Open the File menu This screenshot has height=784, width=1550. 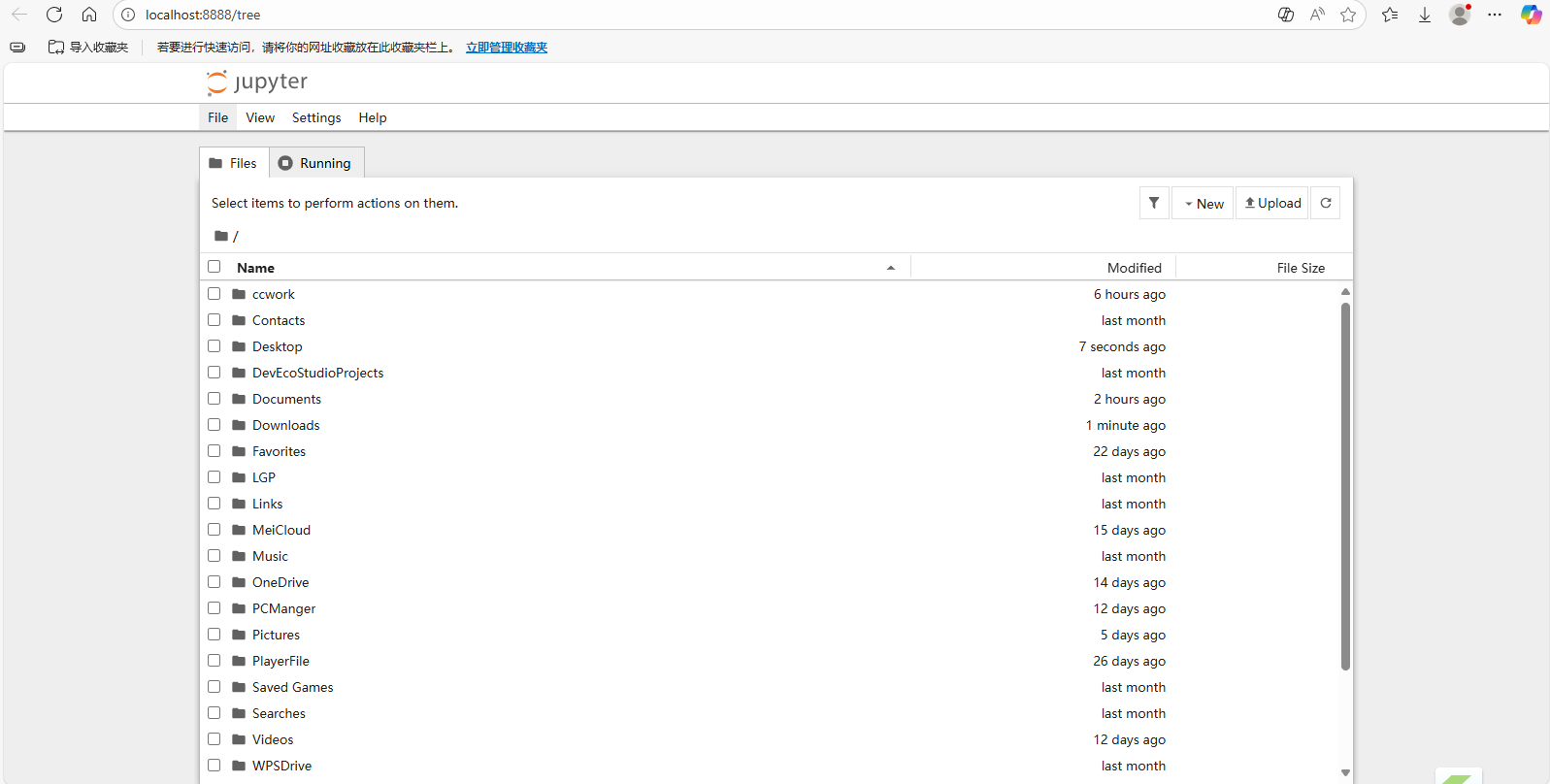(x=218, y=117)
